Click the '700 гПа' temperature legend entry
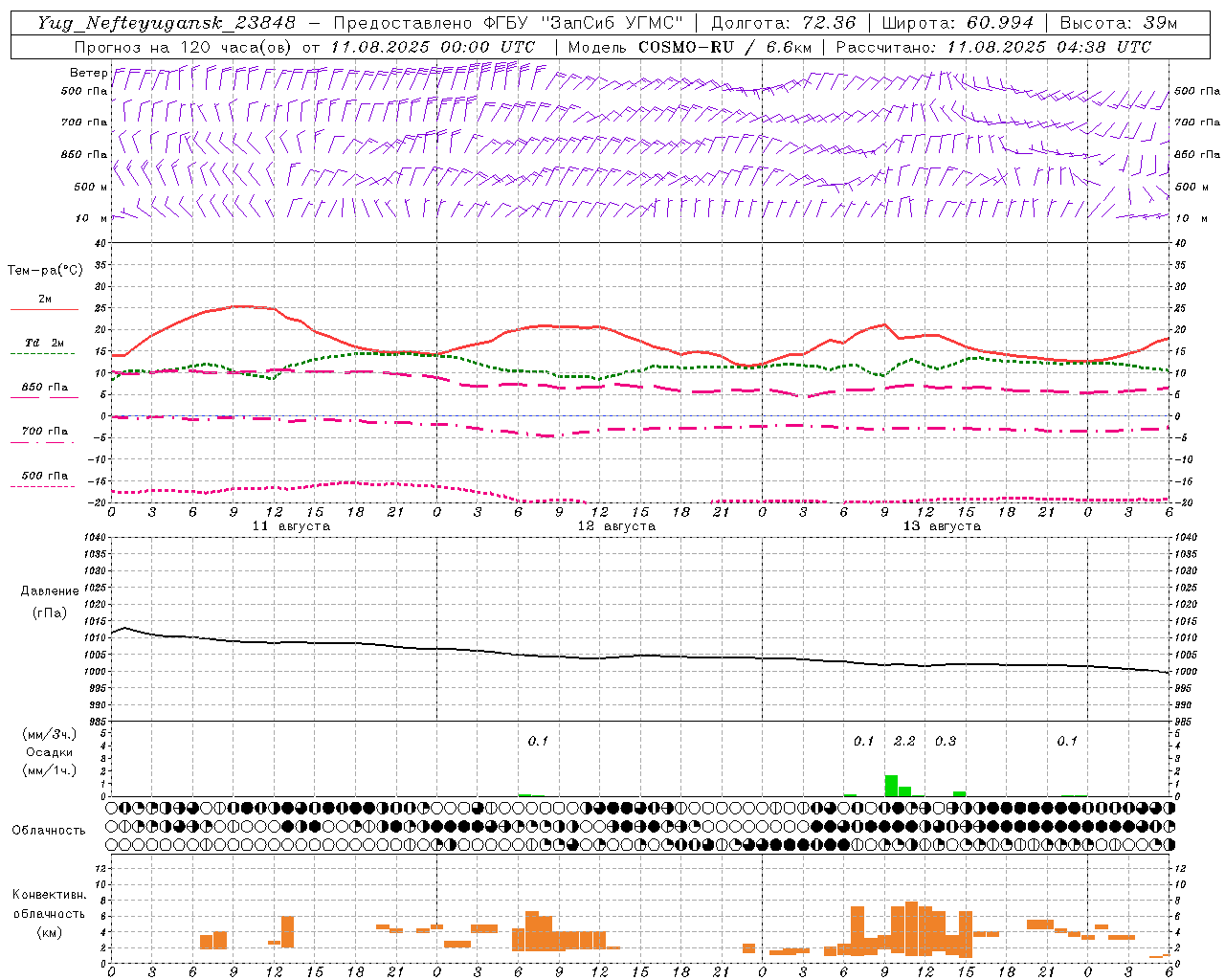 (44, 432)
